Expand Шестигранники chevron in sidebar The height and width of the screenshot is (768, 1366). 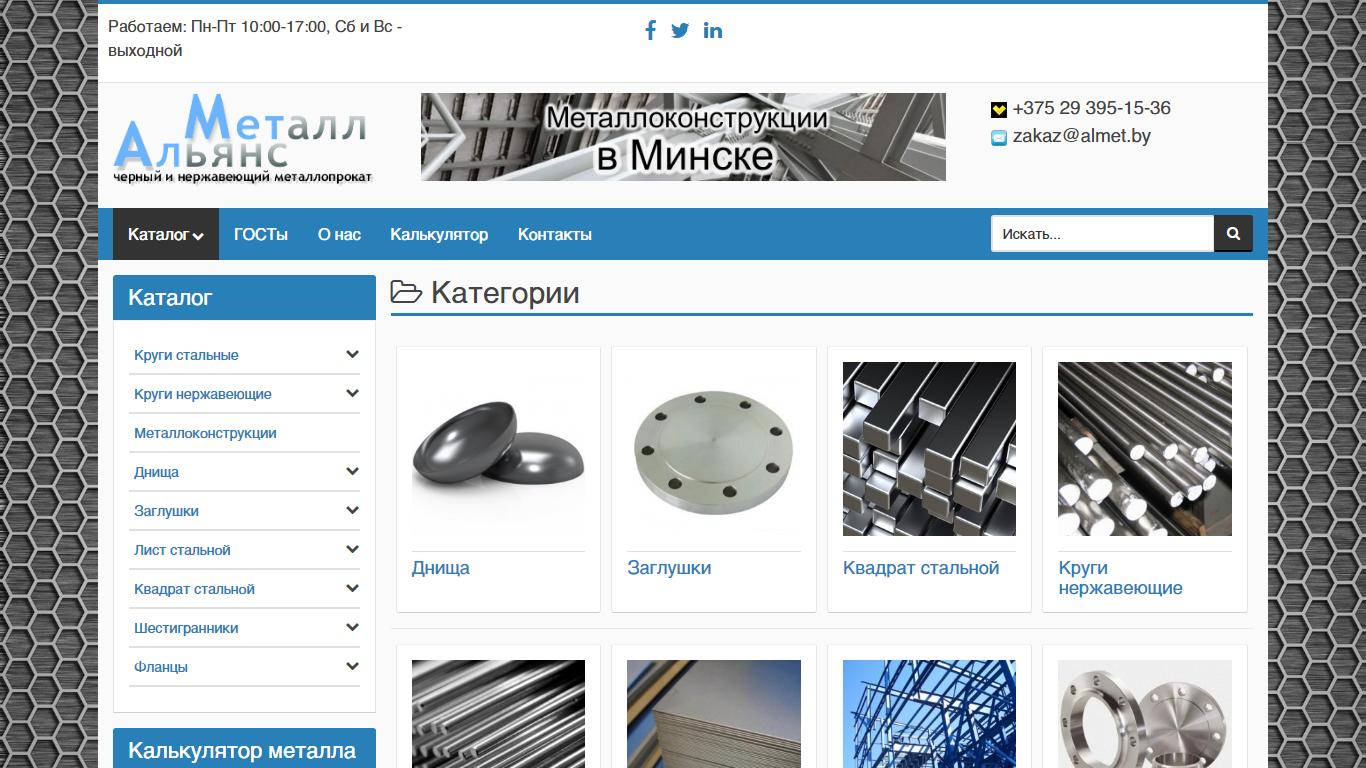tap(352, 627)
